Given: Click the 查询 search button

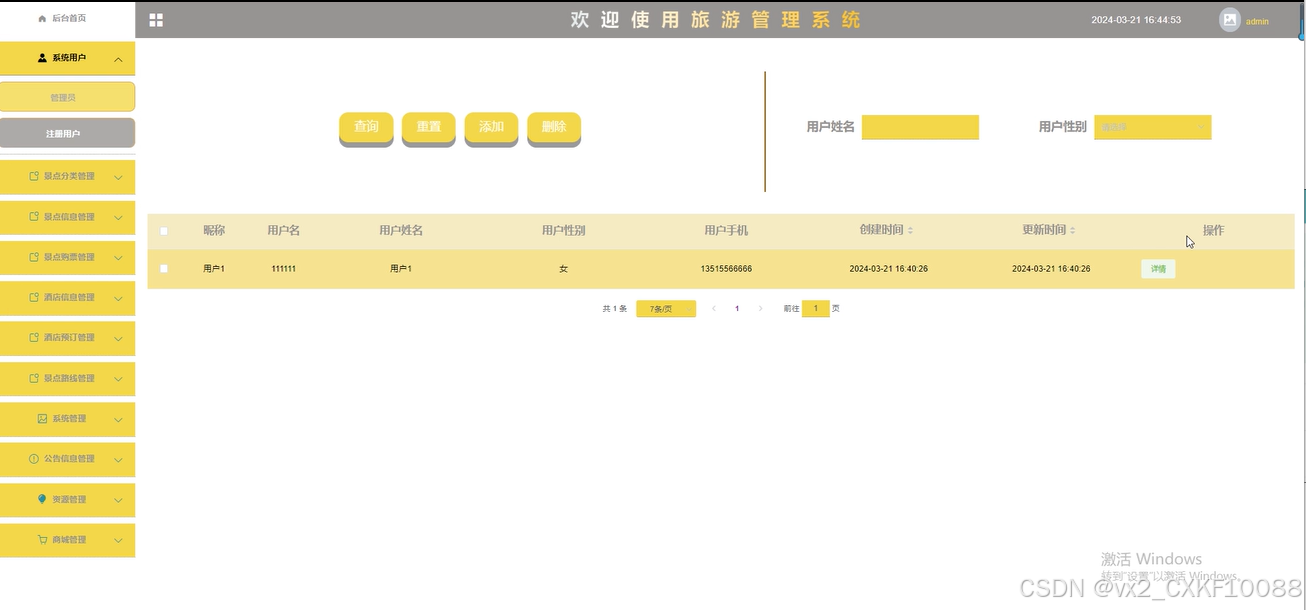Looking at the screenshot, I should pos(366,128).
